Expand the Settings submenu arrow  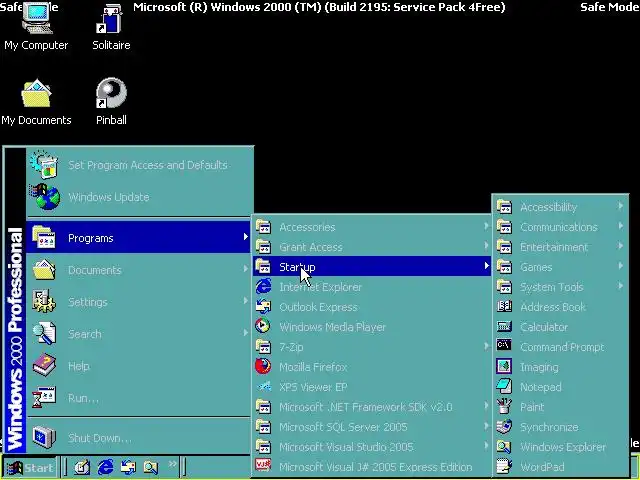pos(245,301)
